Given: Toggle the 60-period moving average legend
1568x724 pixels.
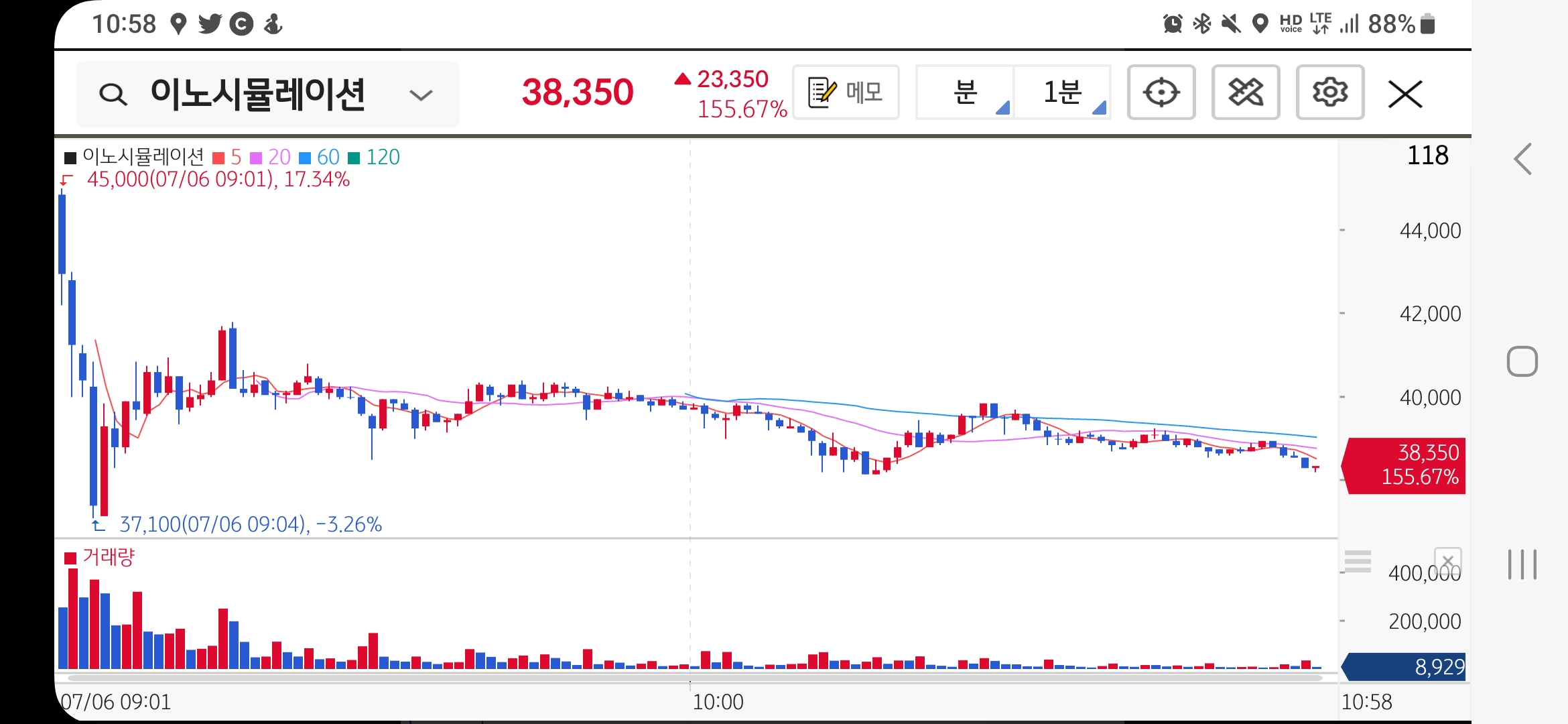Looking at the screenshot, I should pos(320,158).
